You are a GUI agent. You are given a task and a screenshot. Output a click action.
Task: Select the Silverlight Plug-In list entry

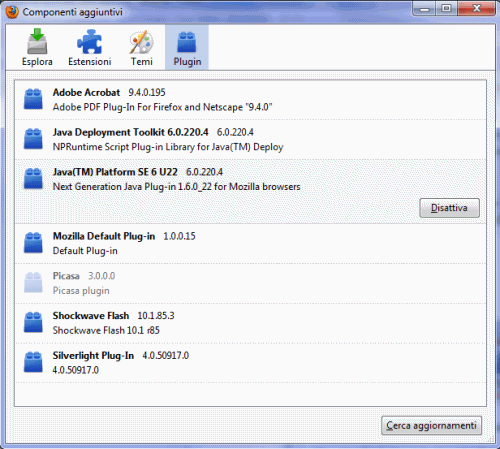(250, 363)
